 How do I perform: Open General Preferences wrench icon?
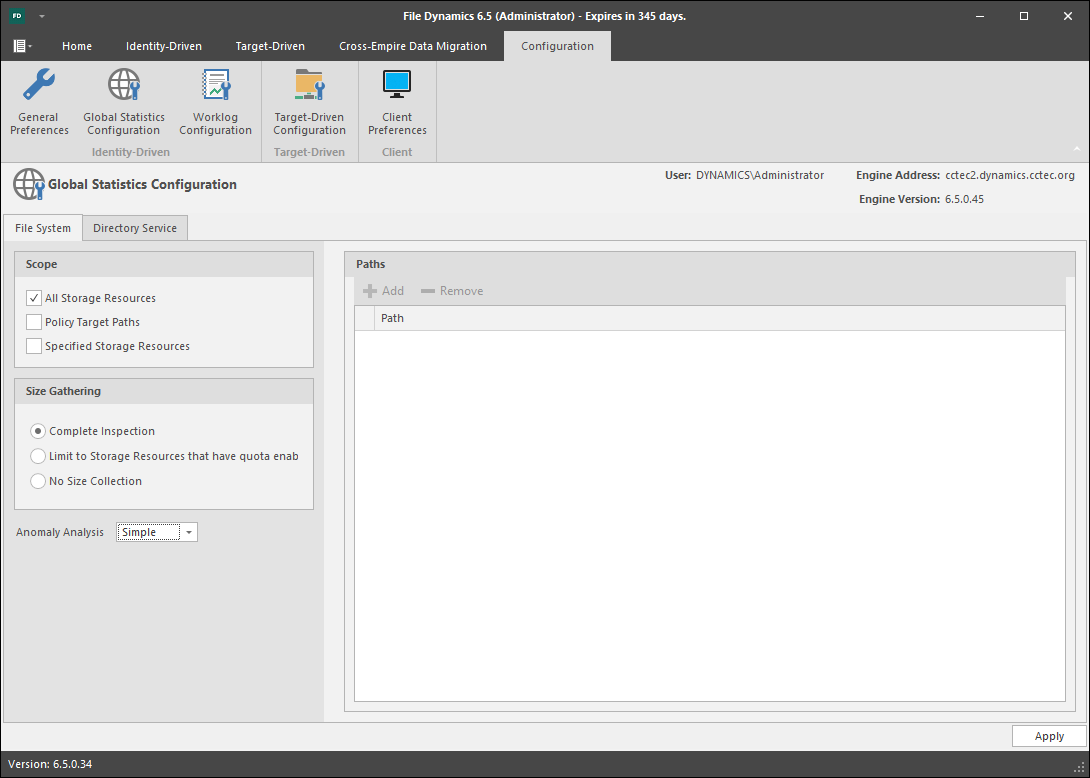[x=39, y=86]
